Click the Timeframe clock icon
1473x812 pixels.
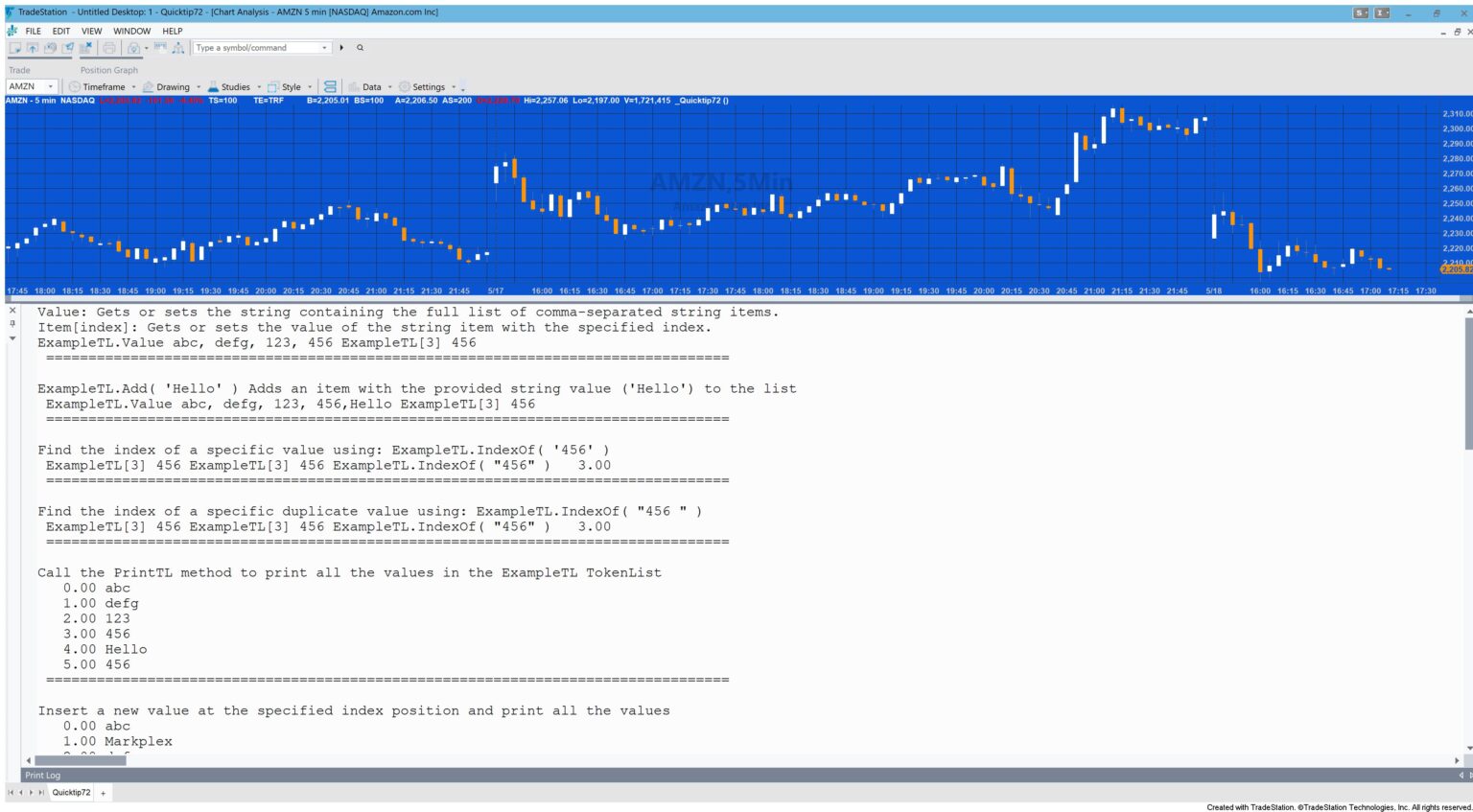(74, 86)
